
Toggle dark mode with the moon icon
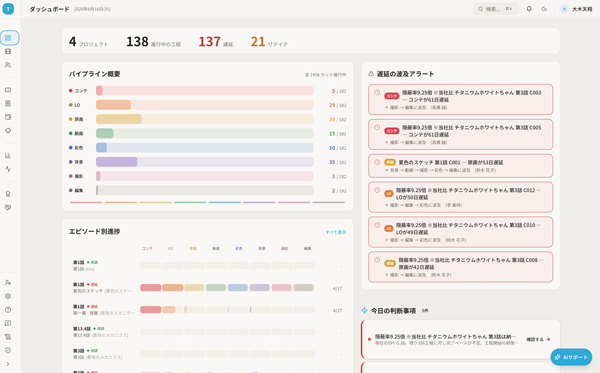(x=544, y=9)
